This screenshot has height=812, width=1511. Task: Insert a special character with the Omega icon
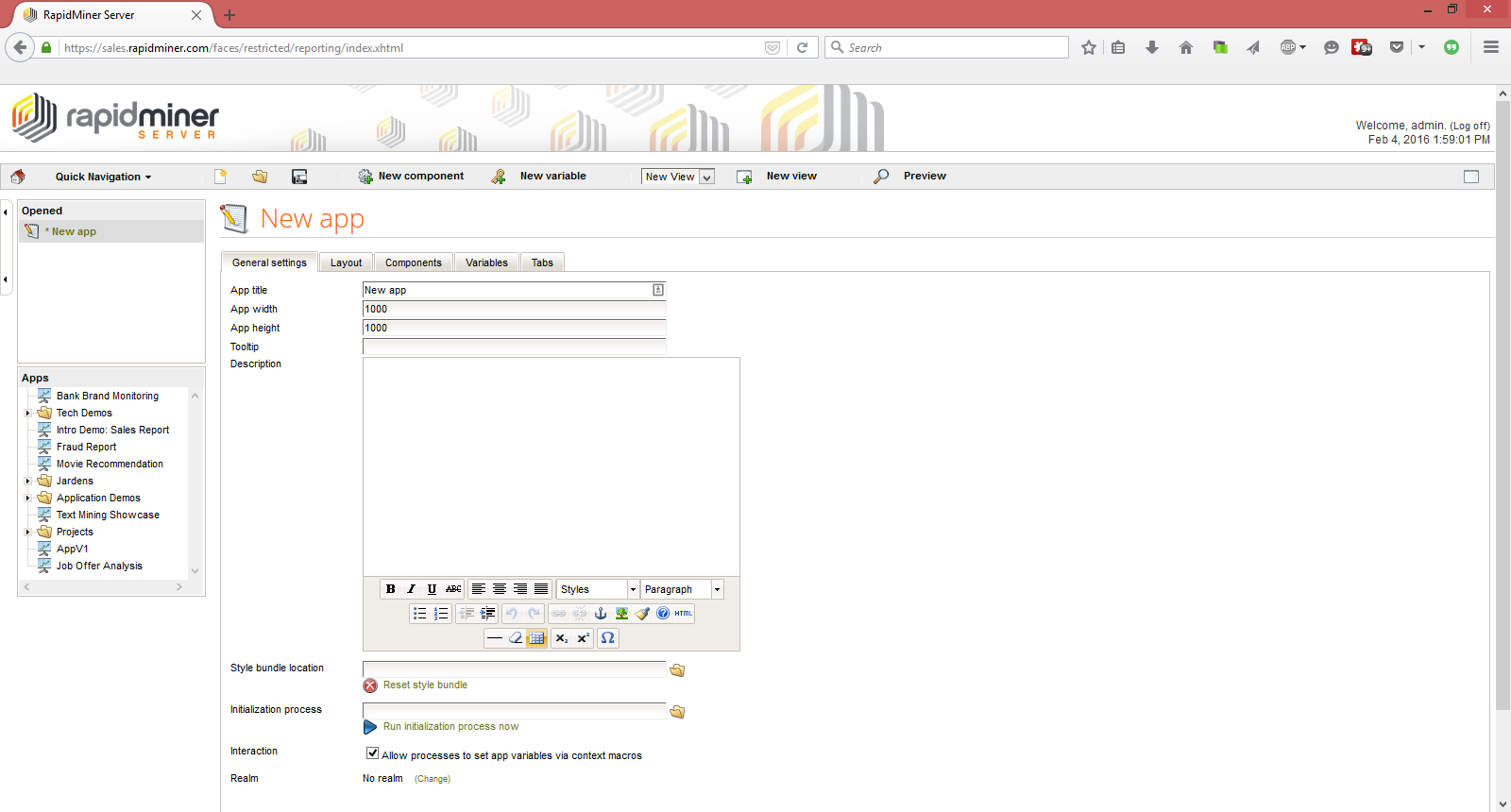point(608,638)
